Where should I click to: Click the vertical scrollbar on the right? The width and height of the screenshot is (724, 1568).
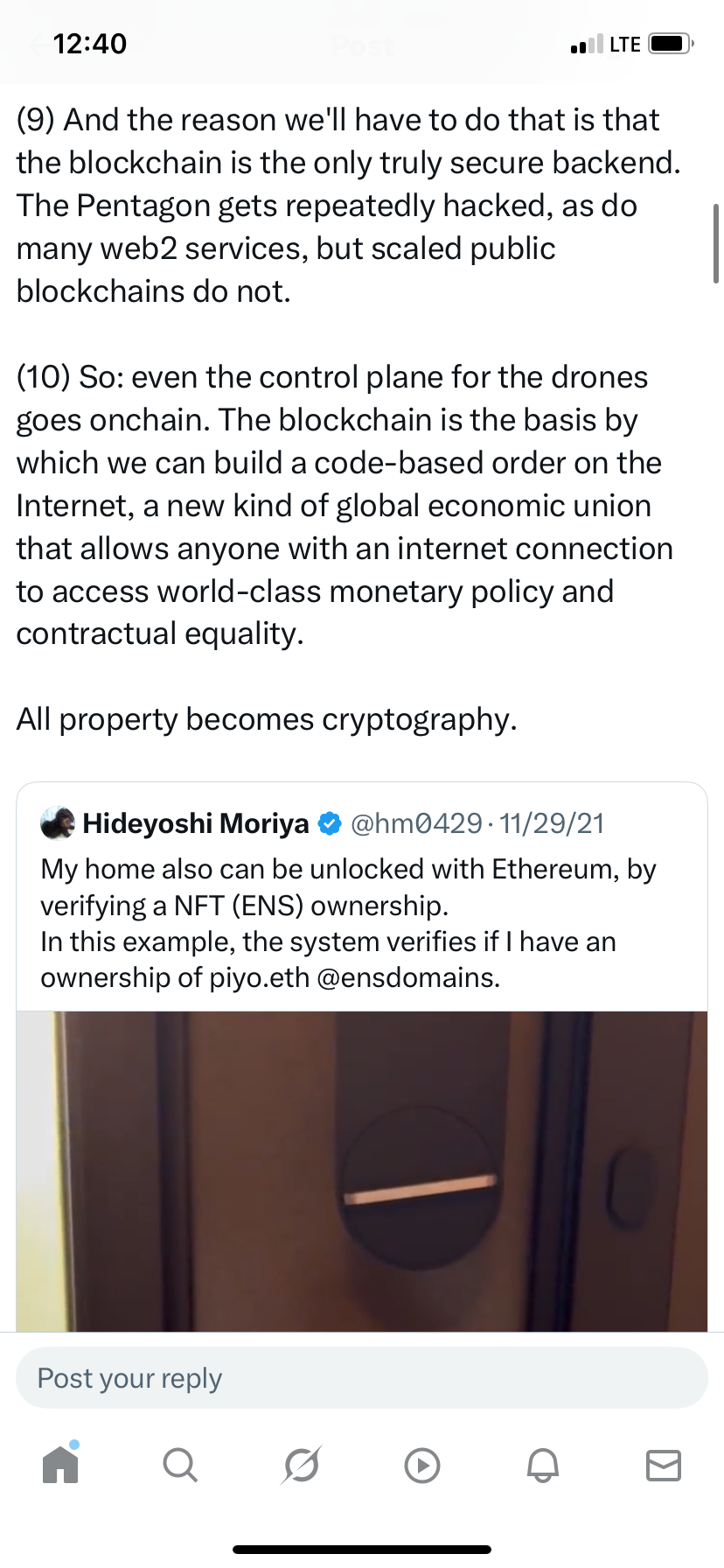716,243
